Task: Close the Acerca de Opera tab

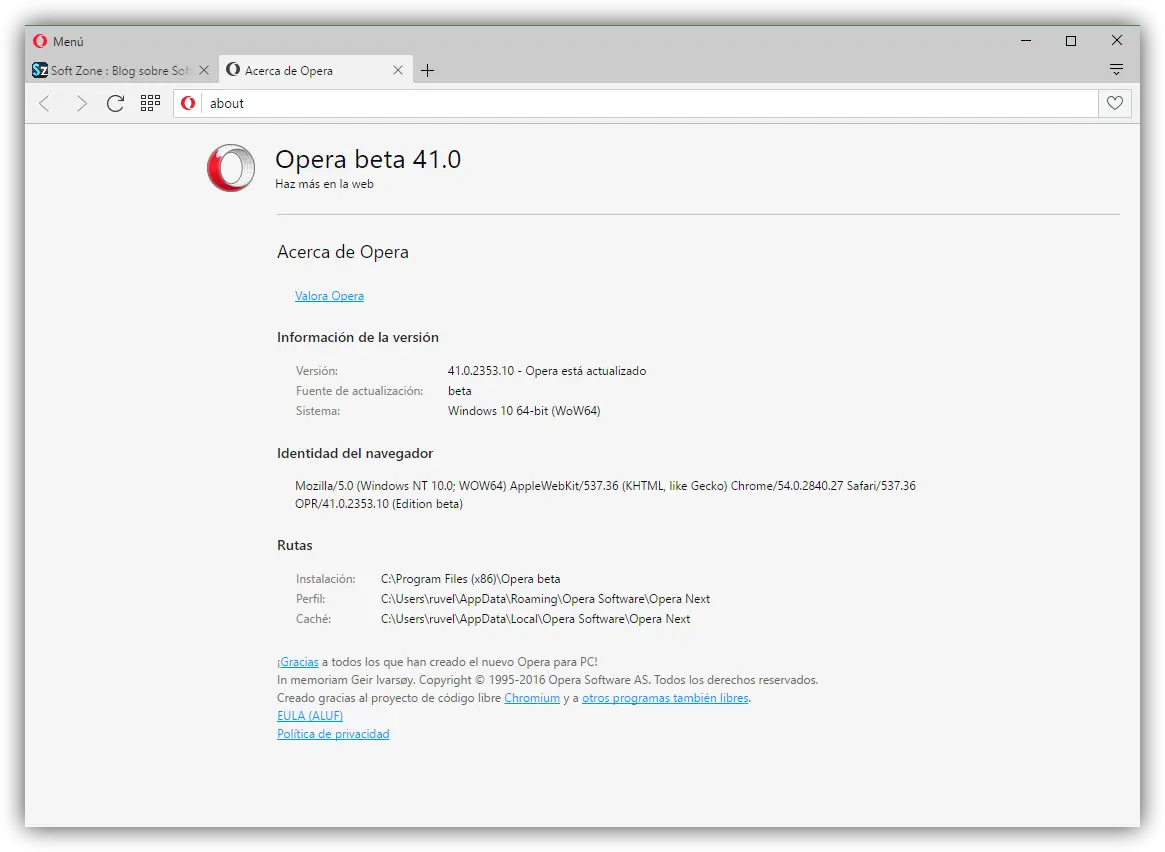Action: pos(398,71)
